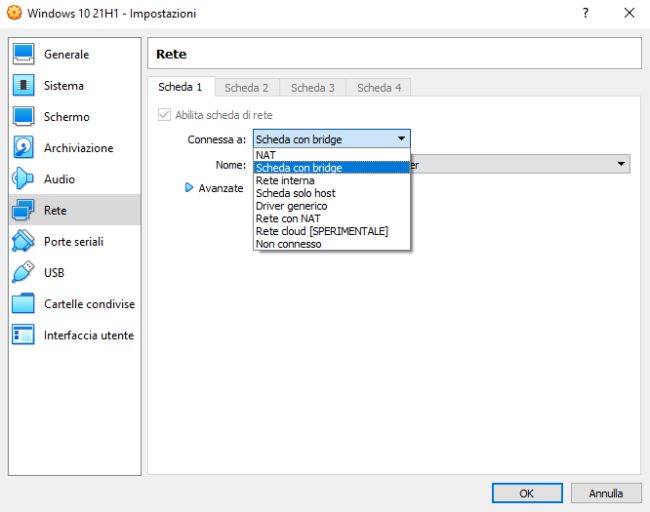Click the Interfaccia utente label
Image resolution: width=650 pixels, height=512 pixels.
tap(89, 335)
